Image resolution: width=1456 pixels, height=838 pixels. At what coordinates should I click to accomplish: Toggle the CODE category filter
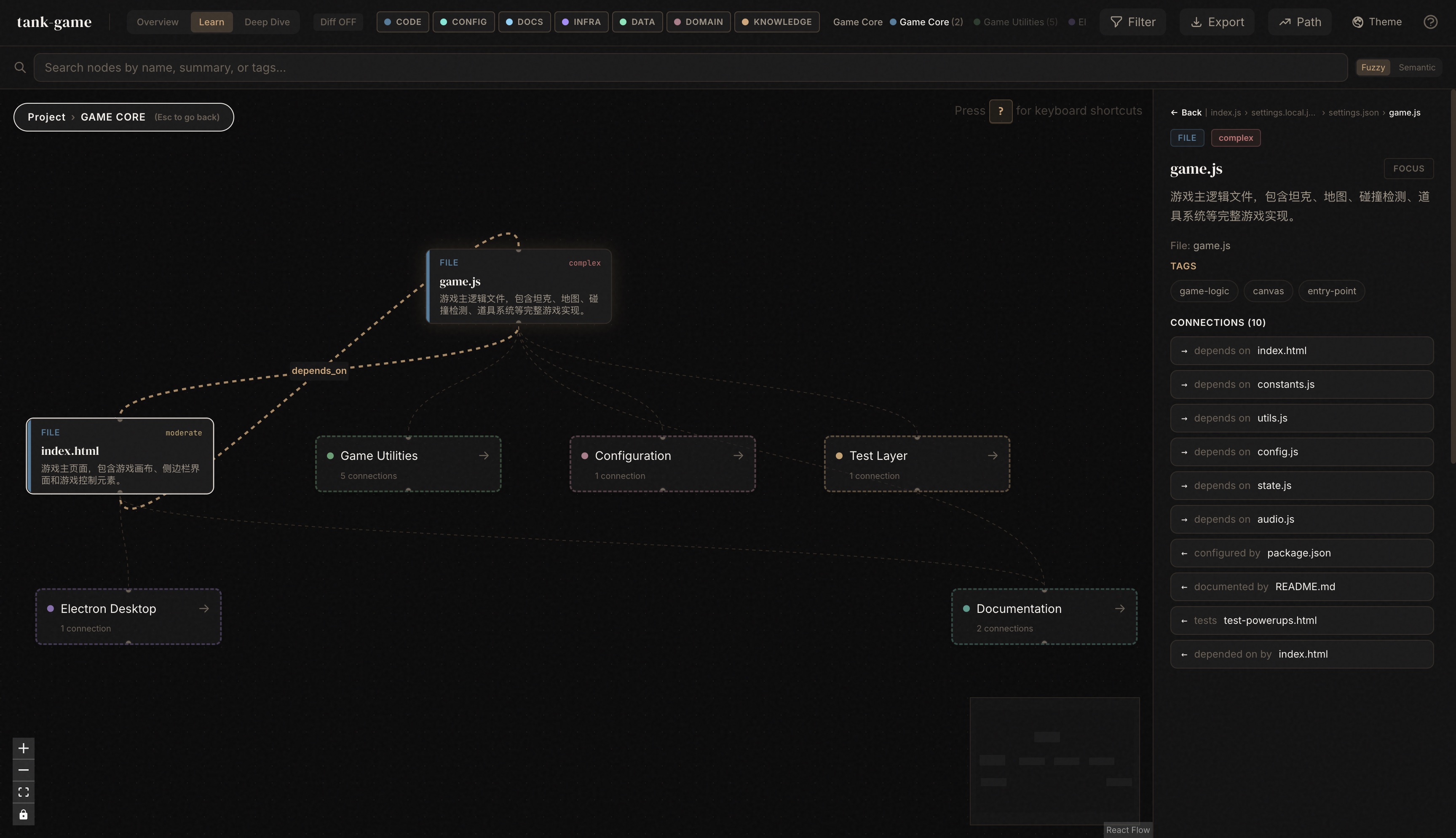(x=402, y=22)
